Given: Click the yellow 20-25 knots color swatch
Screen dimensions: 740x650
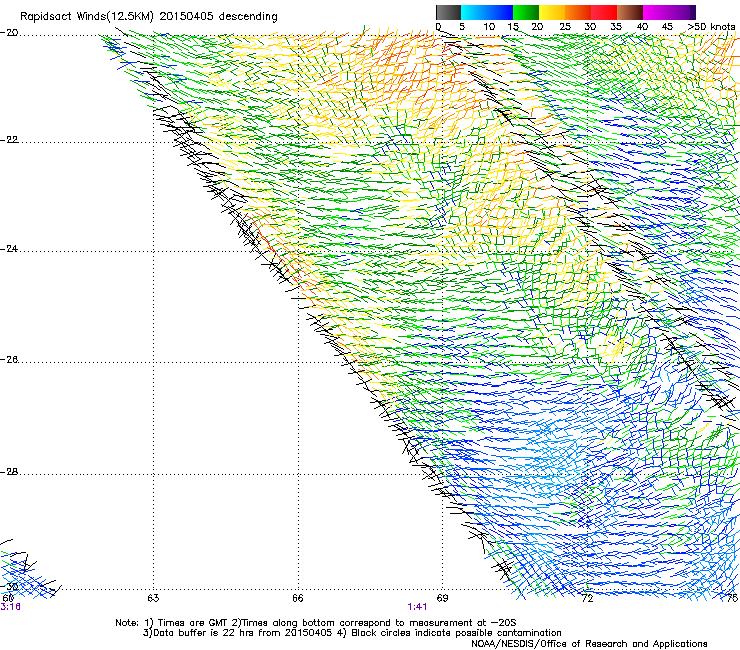Looking at the screenshot, I should pyautogui.click(x=552, y=12).
